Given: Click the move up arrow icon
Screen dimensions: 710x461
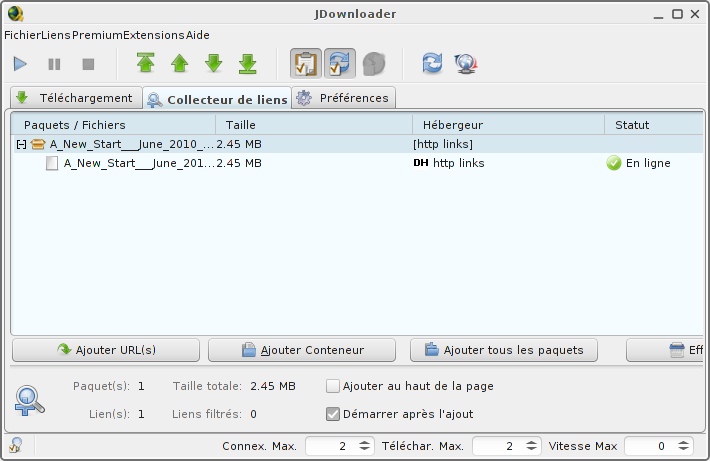Looking at the screenshot, I should (180, 64).
